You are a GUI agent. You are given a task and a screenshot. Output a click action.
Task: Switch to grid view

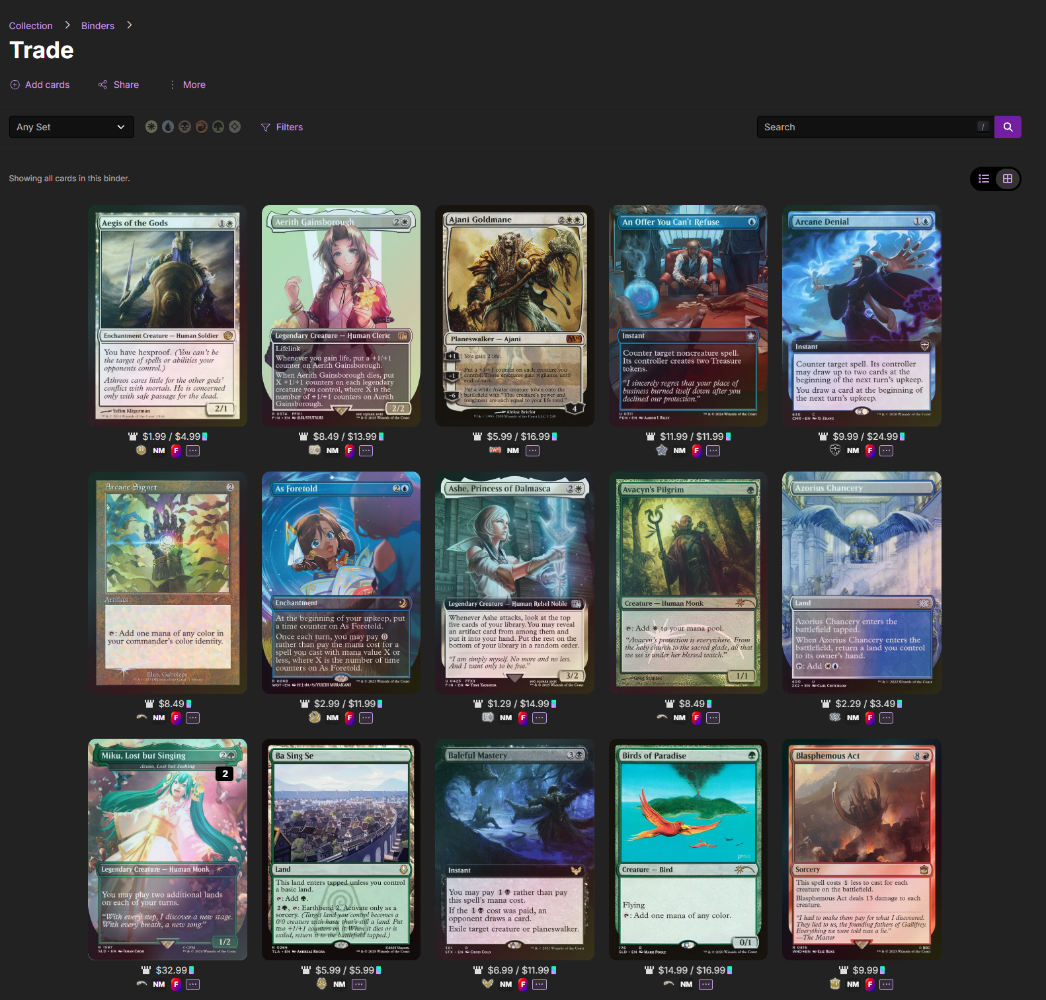tap(1007, 179)
